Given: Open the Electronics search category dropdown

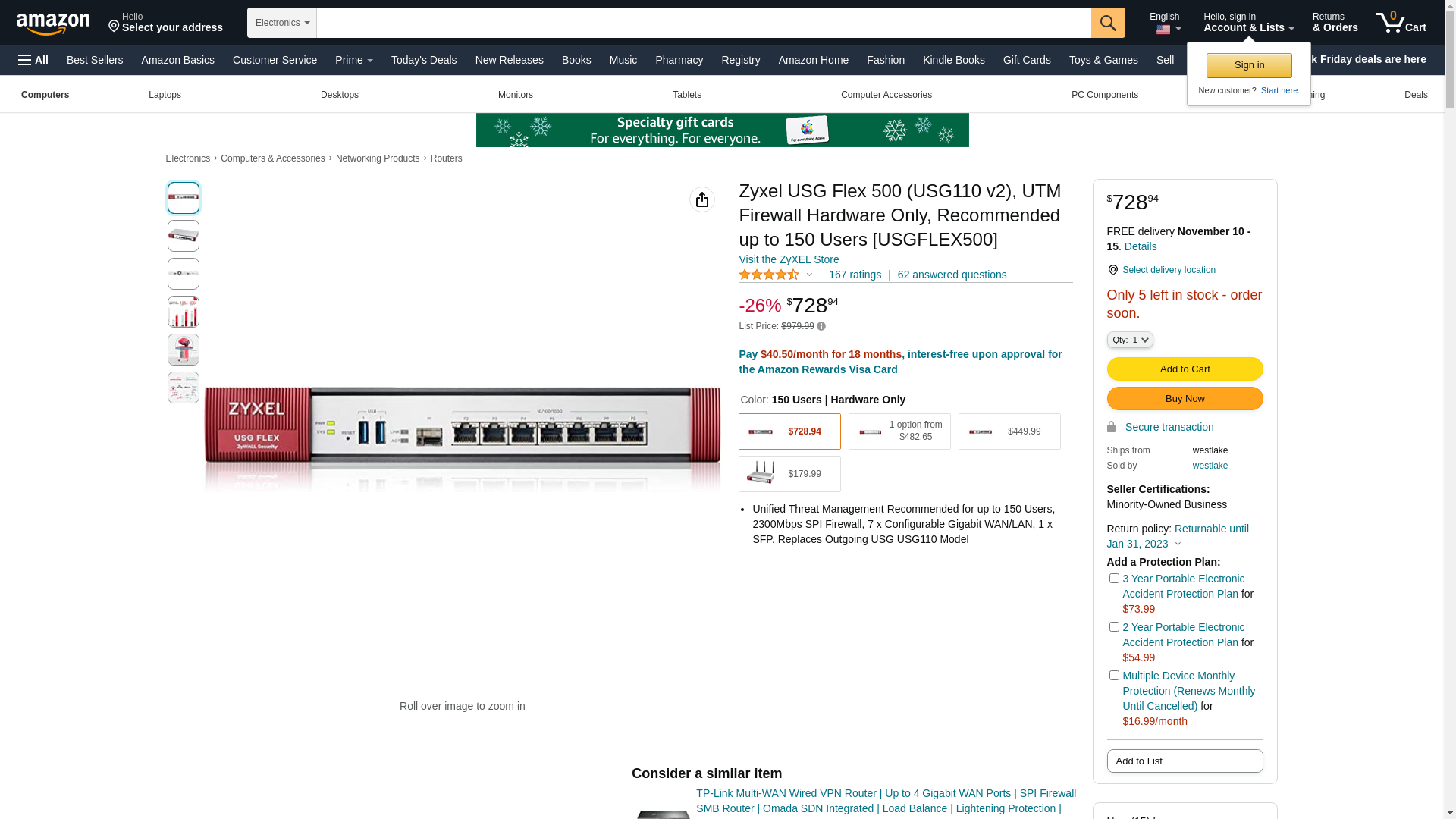Looking at the screenshot, I should pos(282,23).
